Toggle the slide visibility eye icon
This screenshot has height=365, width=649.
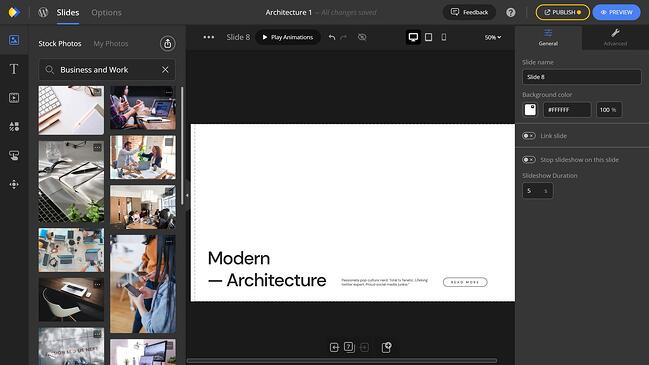pos(362,37)
